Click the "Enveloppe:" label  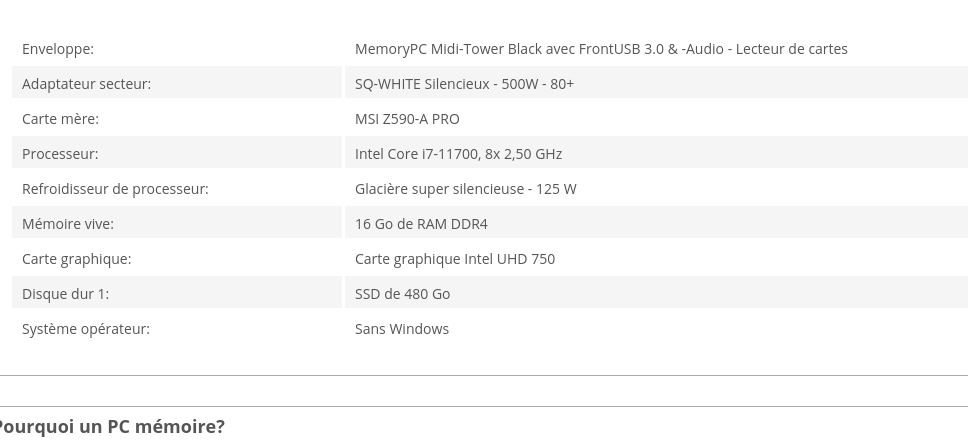[x=58, y=49]
